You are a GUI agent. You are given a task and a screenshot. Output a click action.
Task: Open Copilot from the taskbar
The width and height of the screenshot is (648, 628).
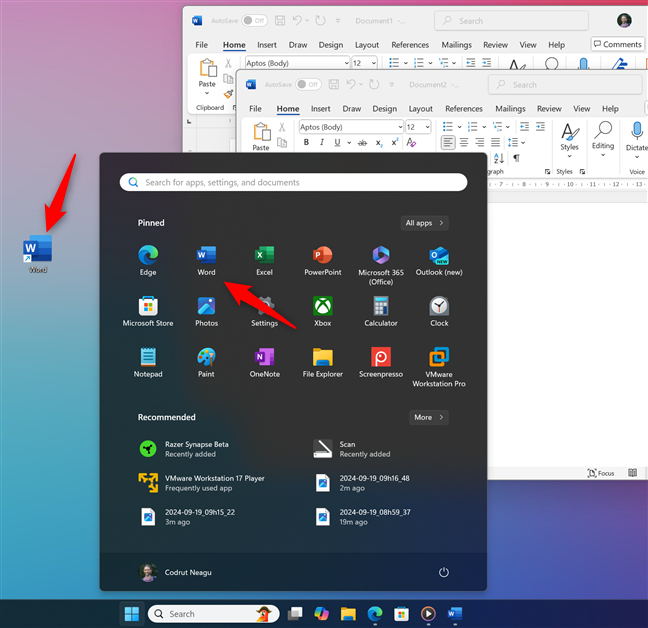(321, 614)
